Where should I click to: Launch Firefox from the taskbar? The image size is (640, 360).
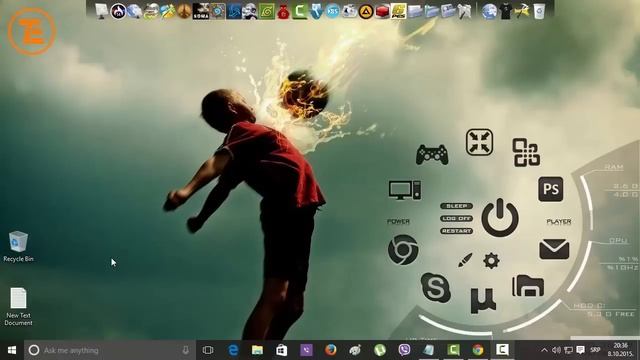(331, 350)
